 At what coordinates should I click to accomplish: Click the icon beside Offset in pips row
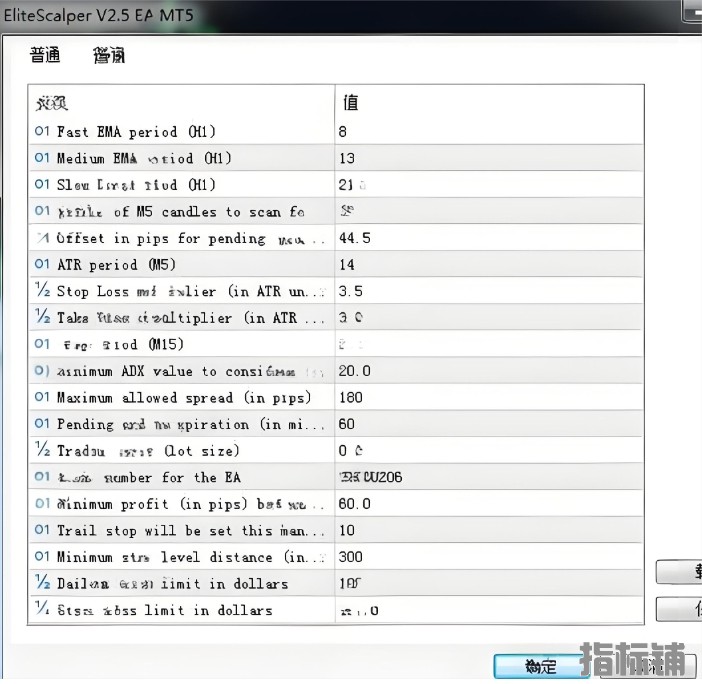coord(42,238)
